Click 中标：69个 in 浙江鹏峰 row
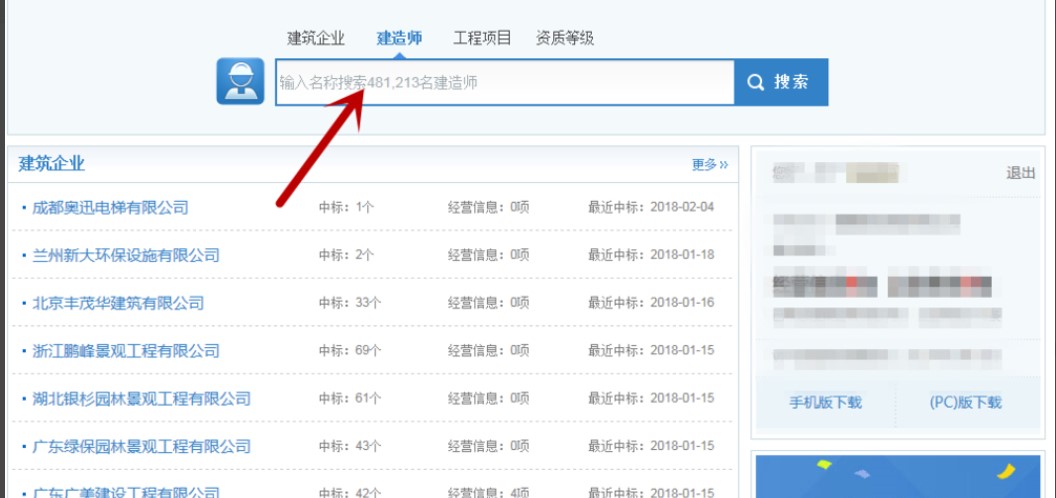This screenshot has height=498, width=1056. [350, 351]
